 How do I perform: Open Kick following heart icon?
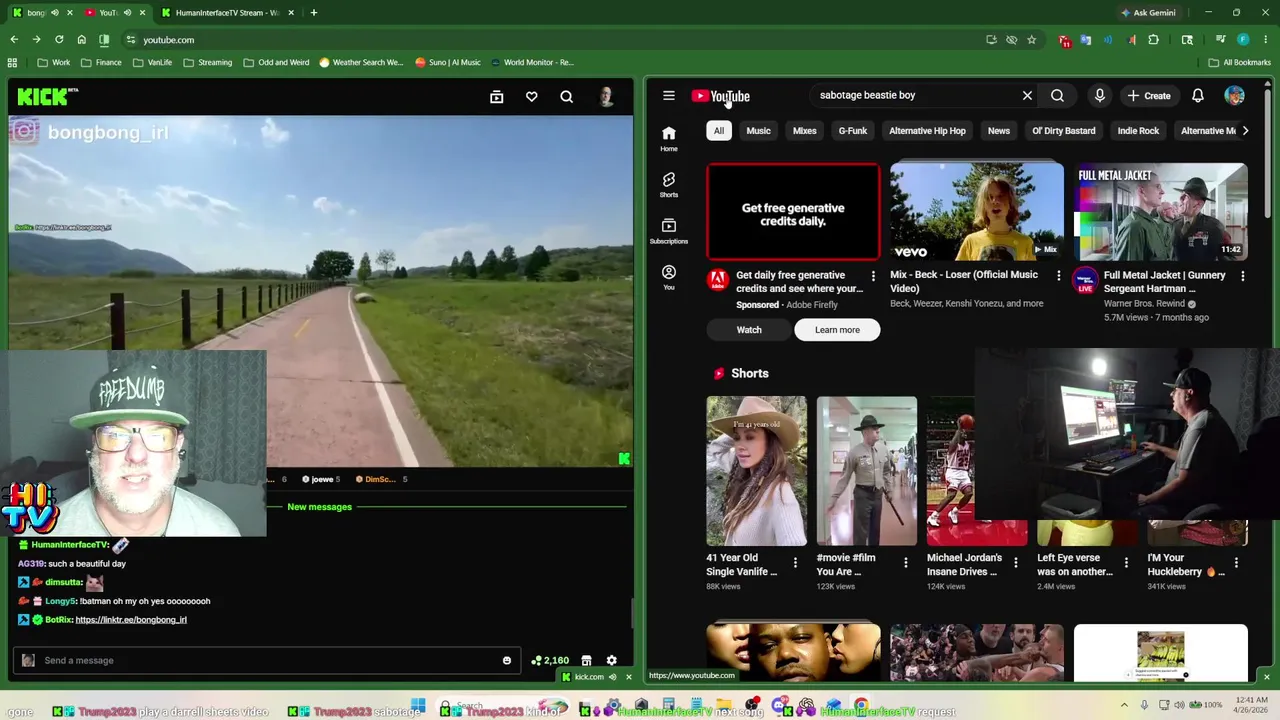tap(532, 97)
